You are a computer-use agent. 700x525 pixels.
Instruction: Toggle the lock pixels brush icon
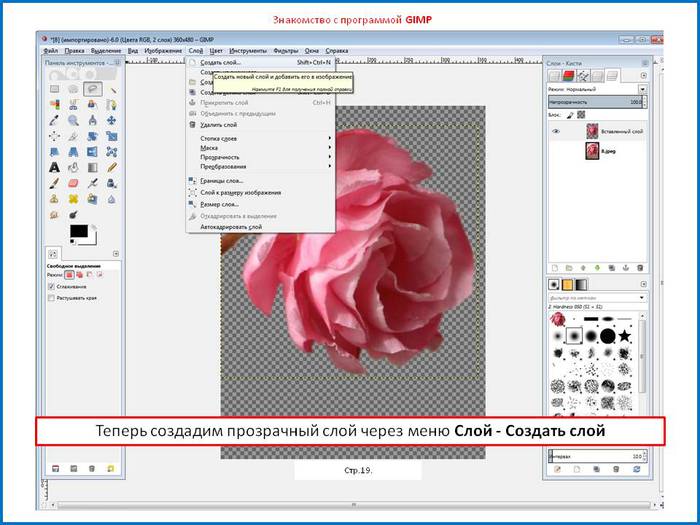coord(570,115)
